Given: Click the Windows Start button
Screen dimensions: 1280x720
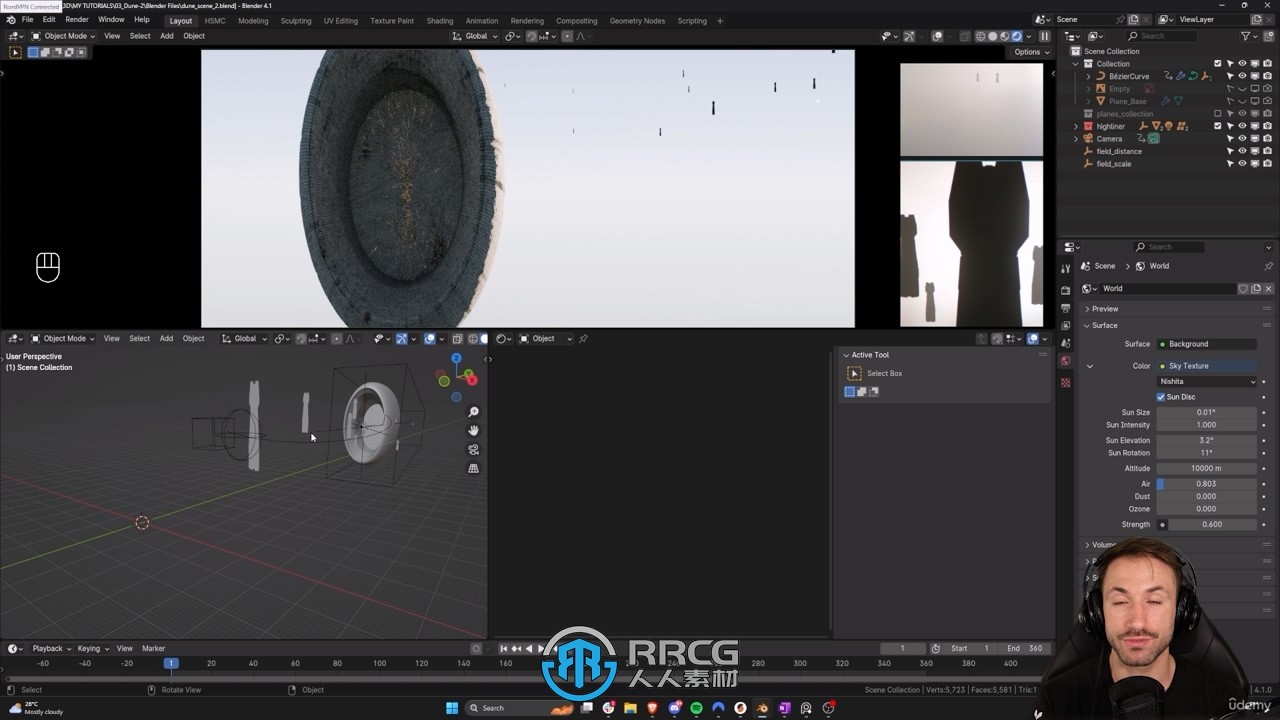Looking at the screenshot, I should [452, 708].
